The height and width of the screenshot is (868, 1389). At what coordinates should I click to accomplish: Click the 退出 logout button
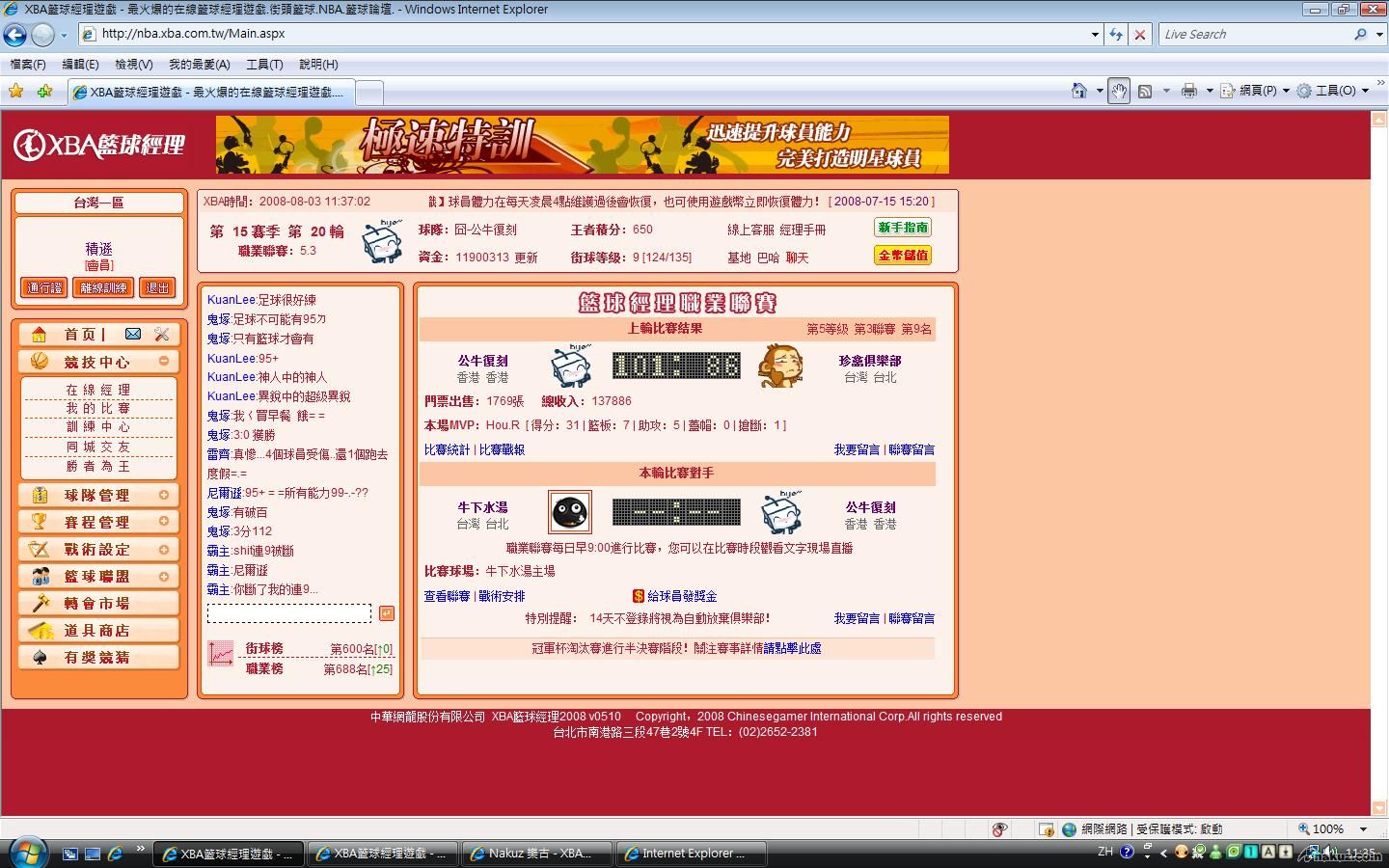point(157,287)
